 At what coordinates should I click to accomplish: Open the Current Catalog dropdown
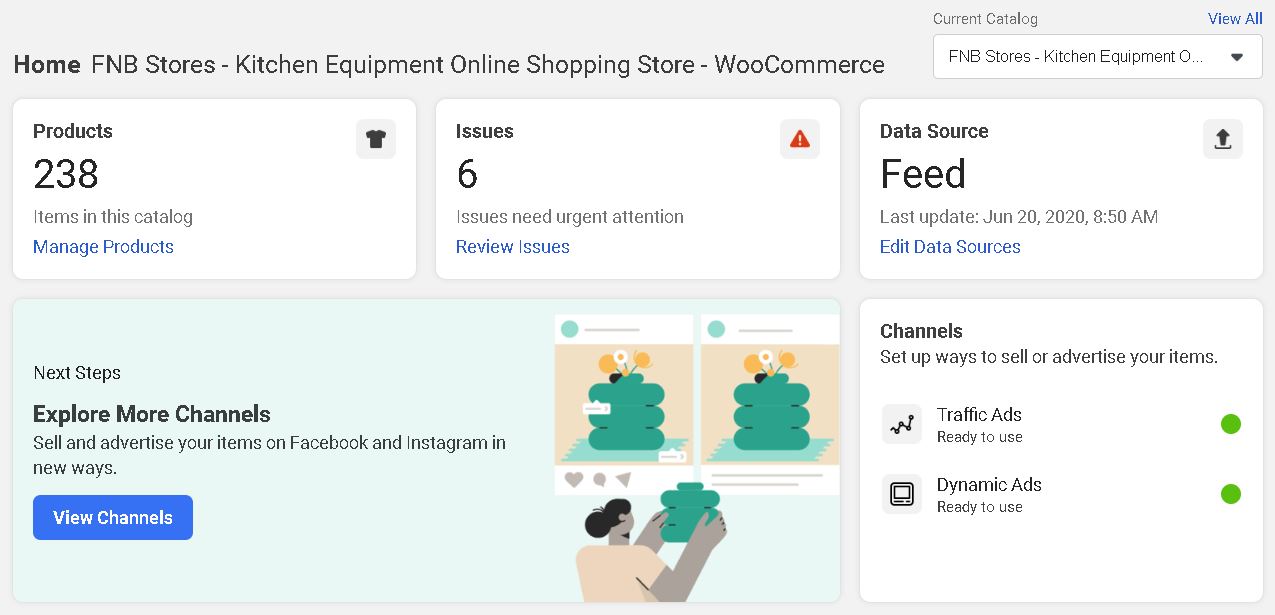pos(1097,57)
